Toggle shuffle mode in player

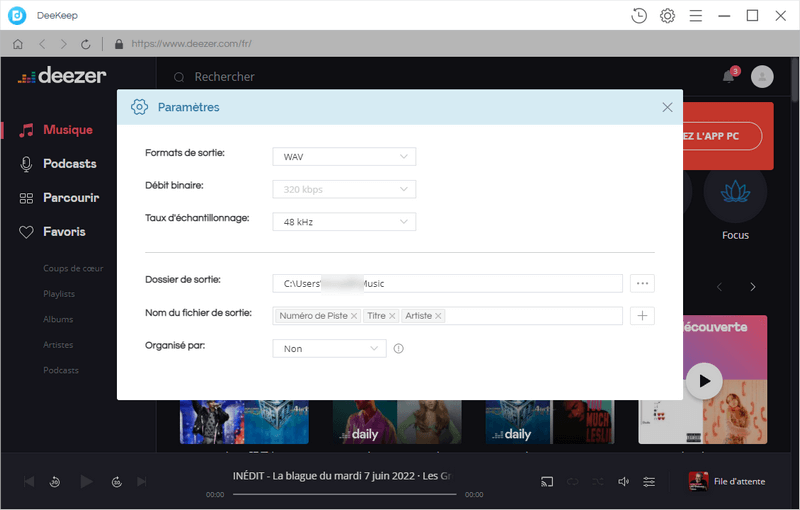(x=598, y=481)
